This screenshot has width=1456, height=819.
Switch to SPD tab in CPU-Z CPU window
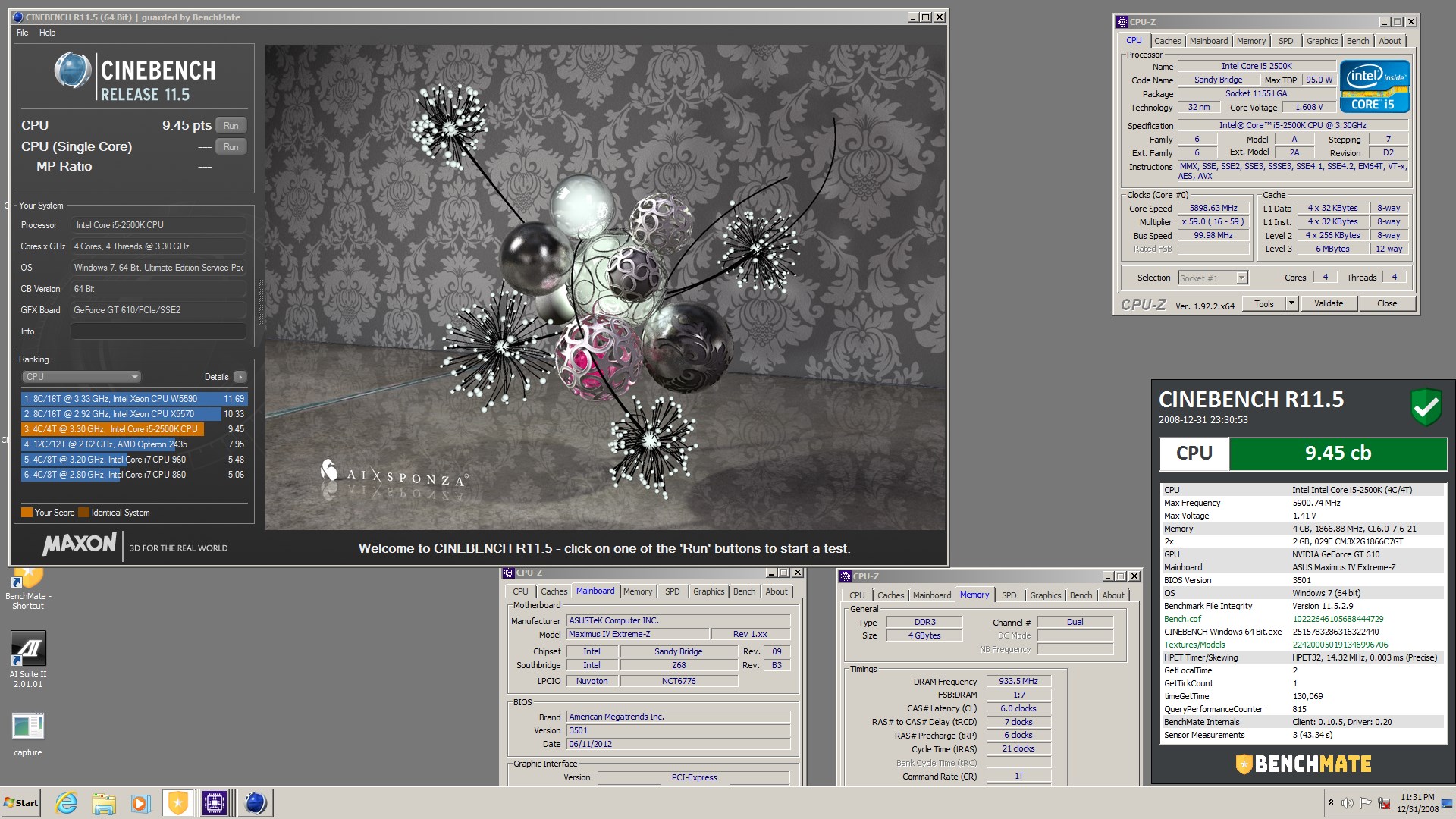[x=1285, y=41]
